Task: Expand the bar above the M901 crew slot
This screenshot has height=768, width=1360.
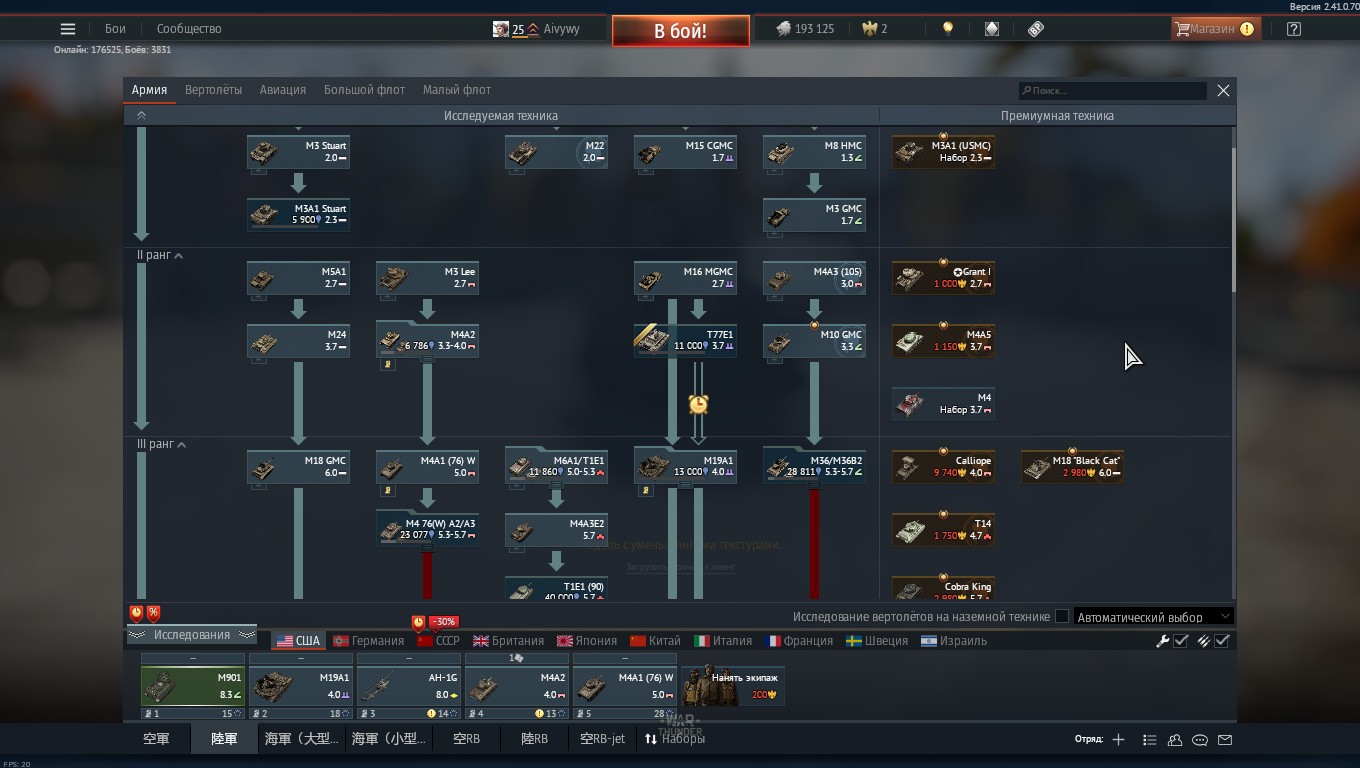Action: point(193,659)
